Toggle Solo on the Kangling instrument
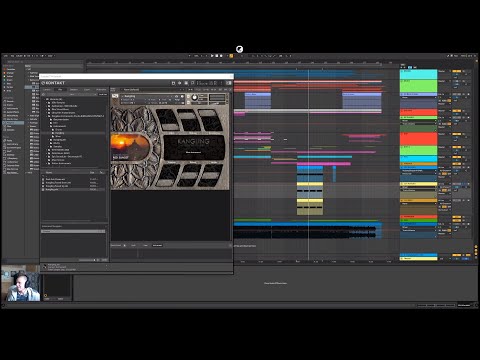The image size is (480, 360). (188, 96)
